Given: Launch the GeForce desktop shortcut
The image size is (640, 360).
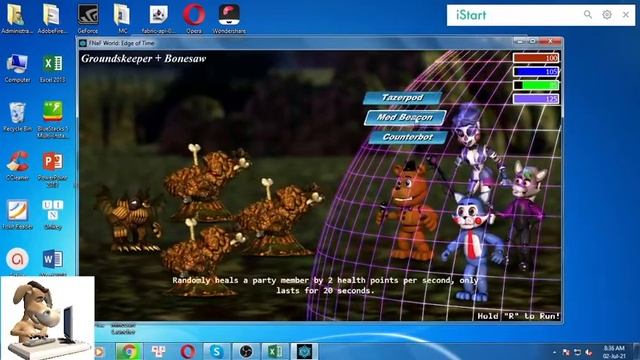Looking at the screenshot, I should (x=88, y=18).
